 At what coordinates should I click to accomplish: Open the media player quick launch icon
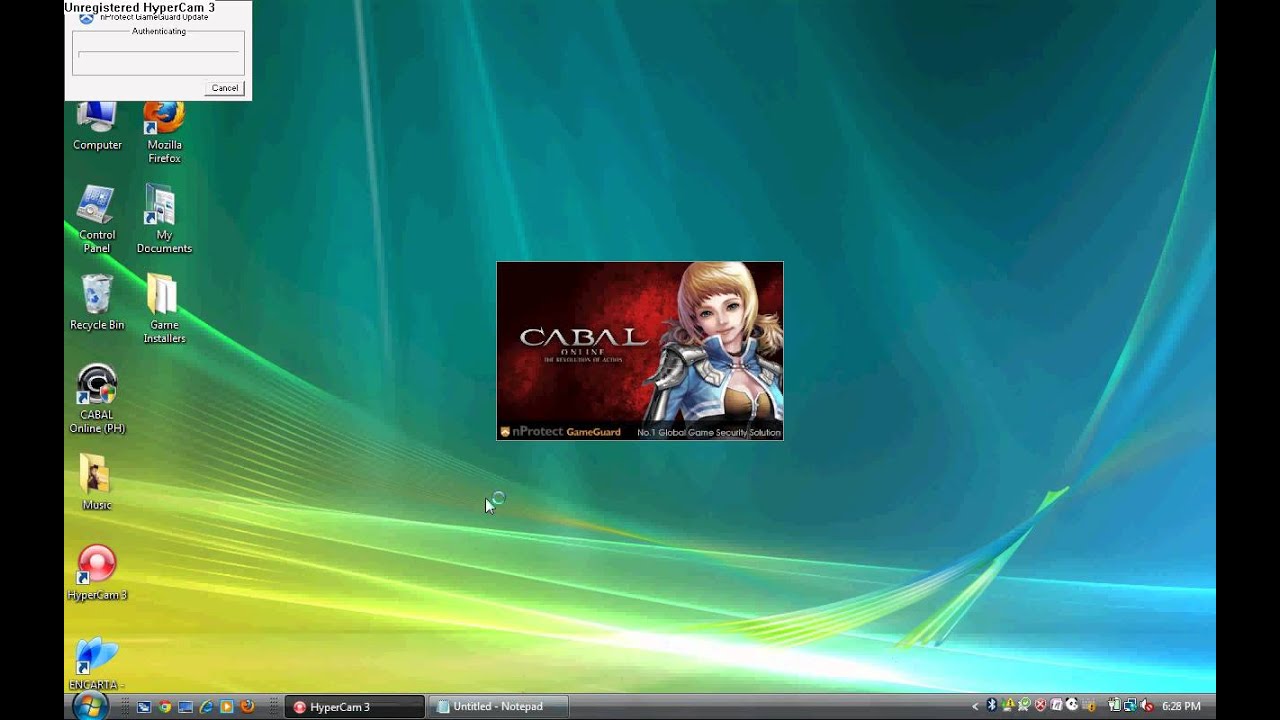227,706
